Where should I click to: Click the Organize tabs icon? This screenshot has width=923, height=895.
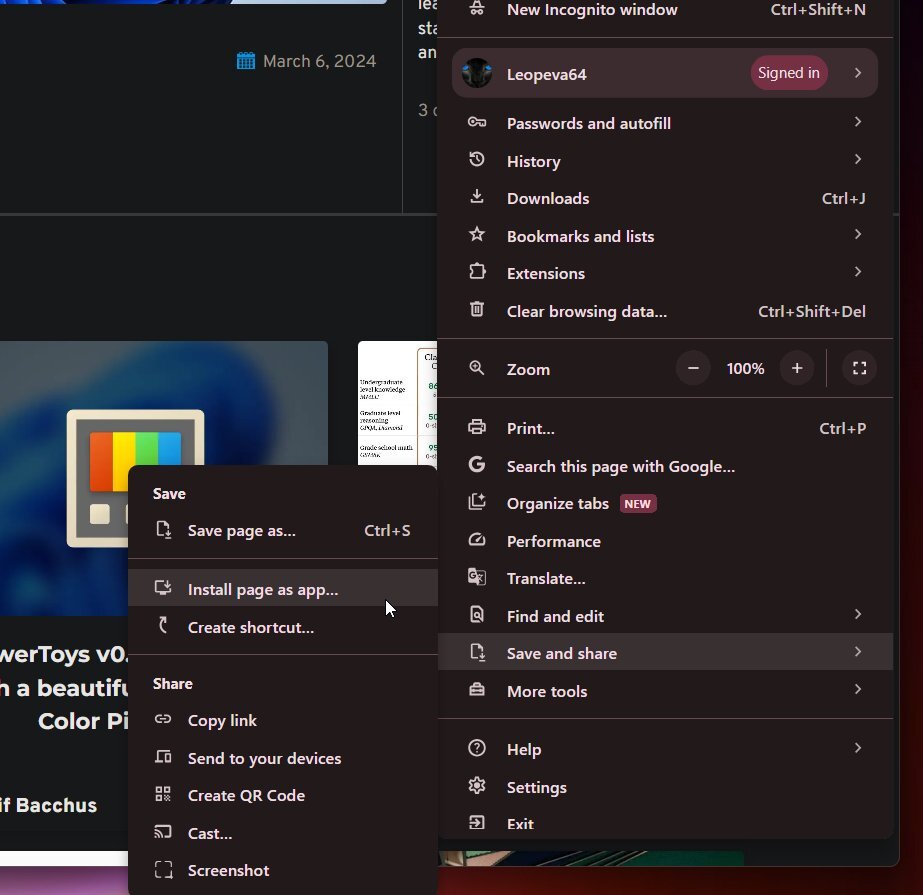click(x=477, y=502)
